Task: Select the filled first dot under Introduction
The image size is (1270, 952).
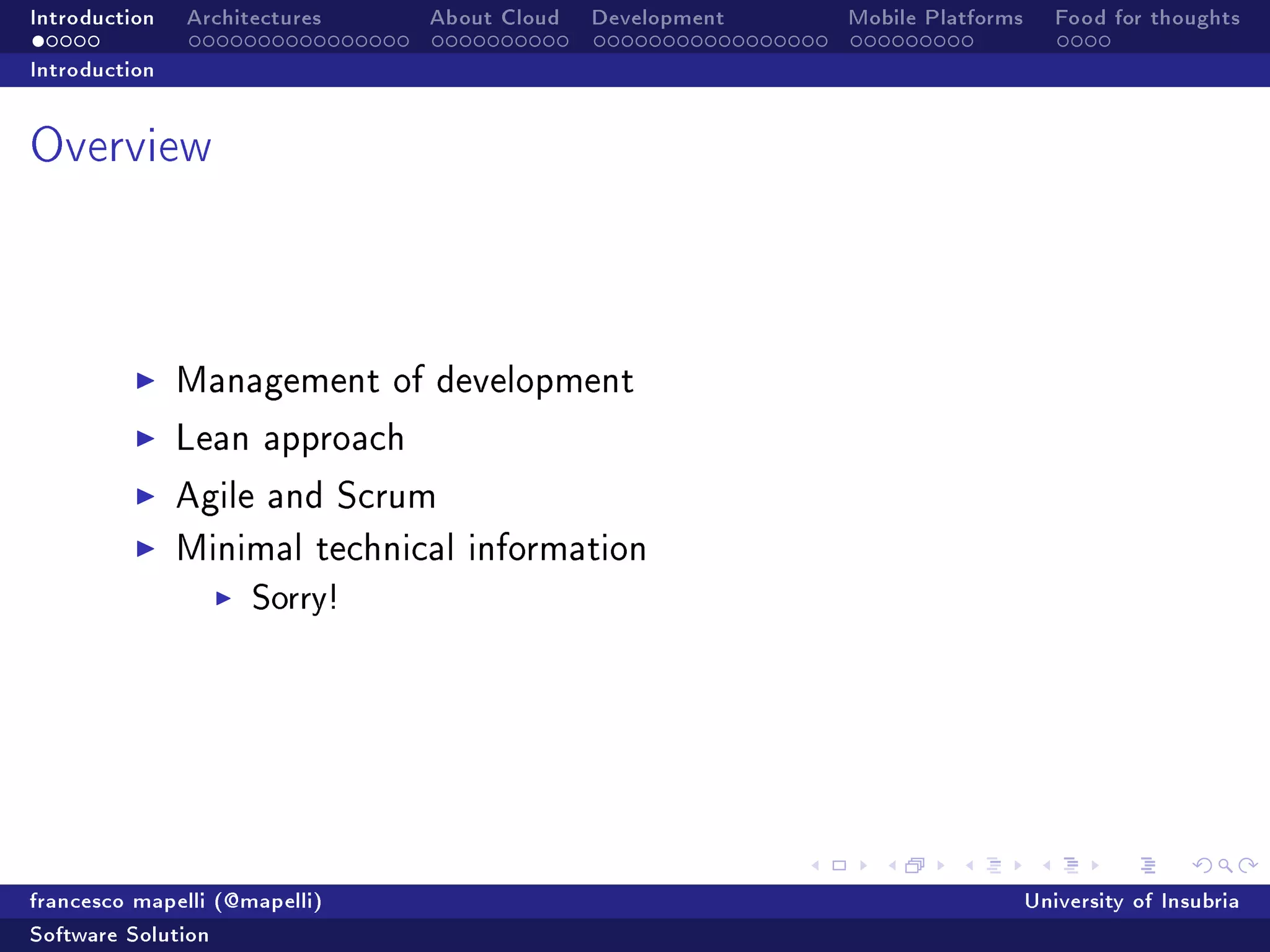Action: pyautogui.click(x=38, y=42)
